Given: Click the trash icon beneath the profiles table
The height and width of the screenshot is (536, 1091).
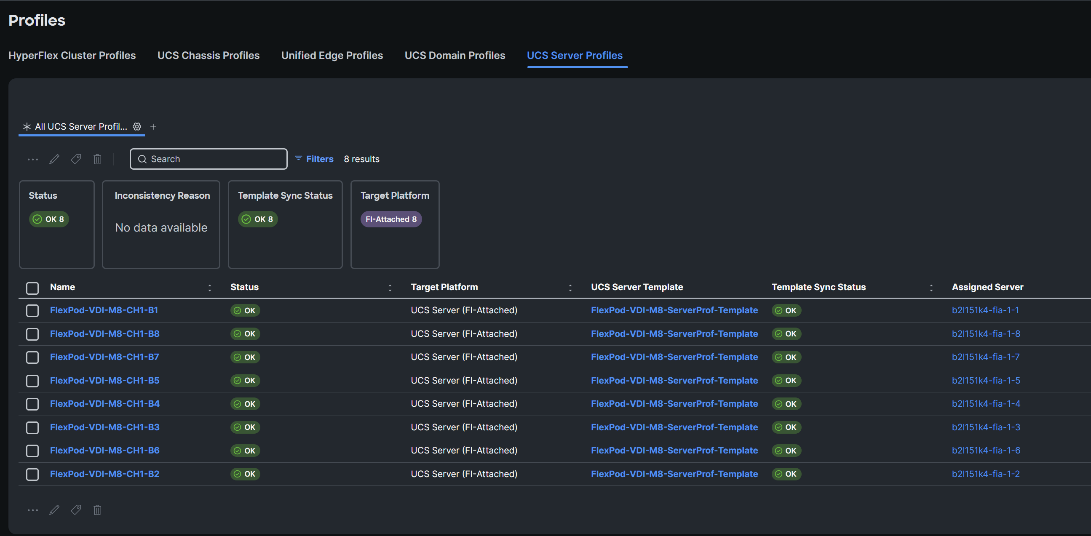Looking at the screenshot, I should 97,510.
